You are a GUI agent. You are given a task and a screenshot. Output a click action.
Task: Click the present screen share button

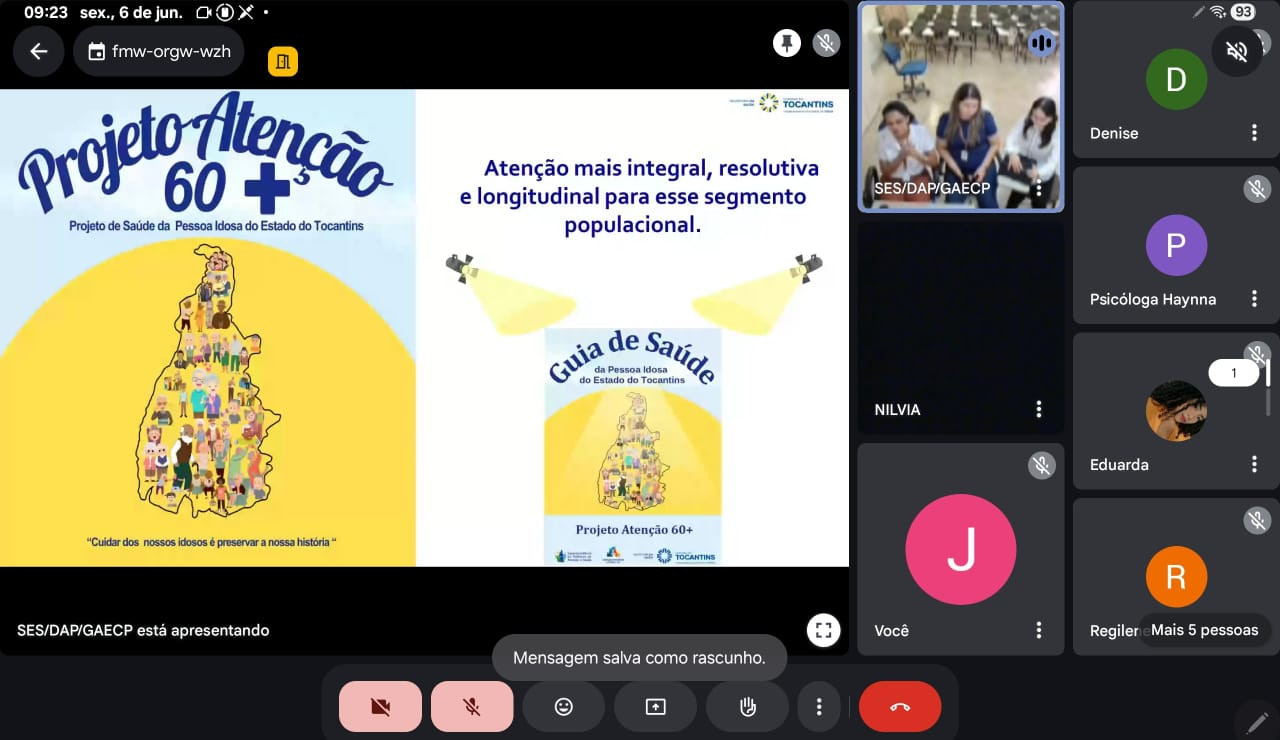655,707
